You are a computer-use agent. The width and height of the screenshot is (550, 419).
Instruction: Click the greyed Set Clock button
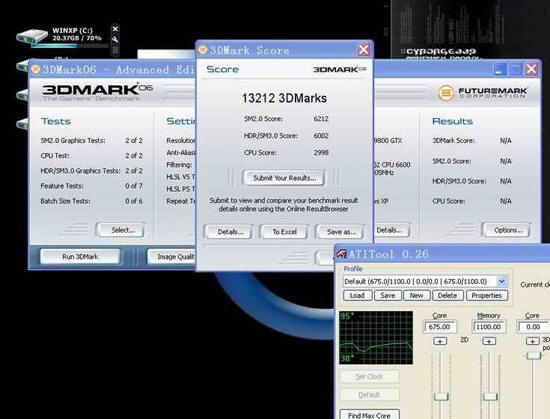tap(369, 377)
